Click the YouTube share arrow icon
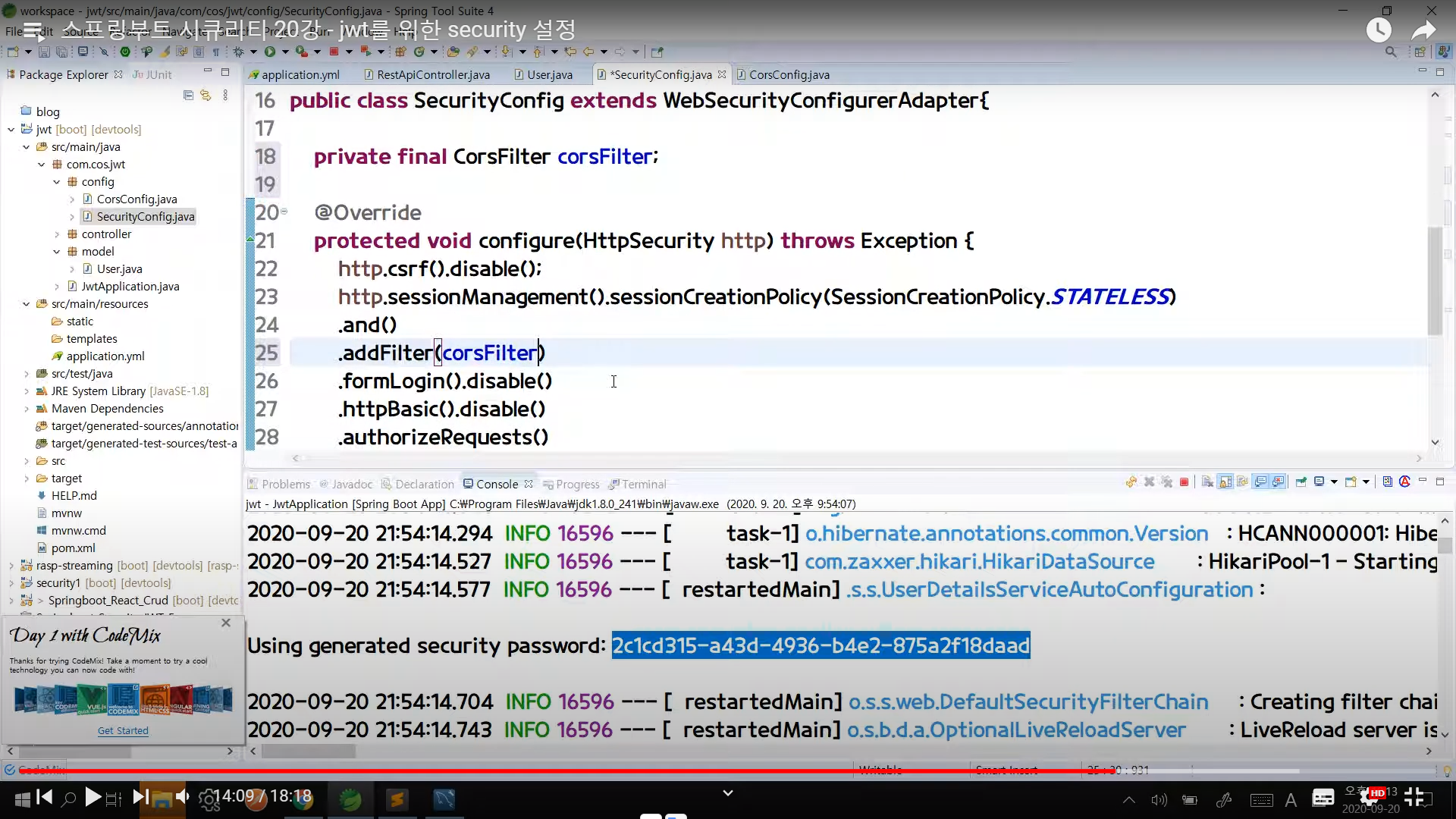Screen dimensions: 1456x819 (1423, 30)
